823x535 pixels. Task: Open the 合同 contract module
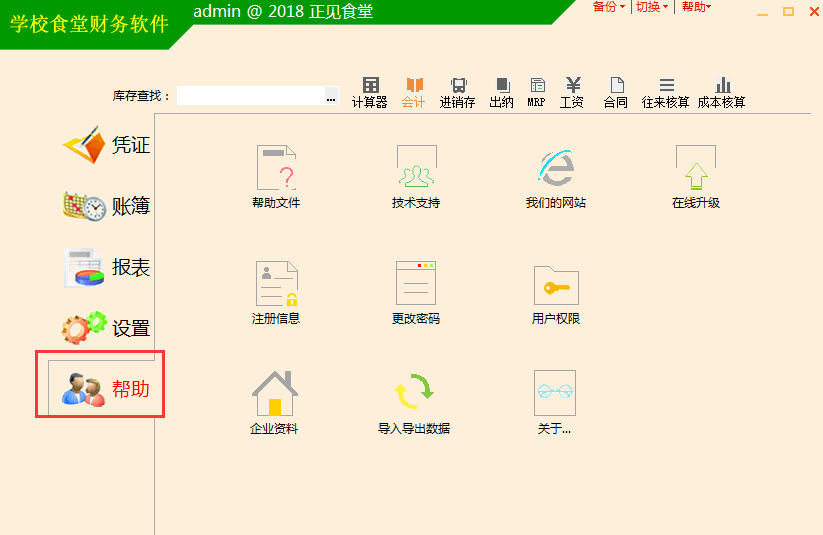pyautogui.click(x=616, y=92)
